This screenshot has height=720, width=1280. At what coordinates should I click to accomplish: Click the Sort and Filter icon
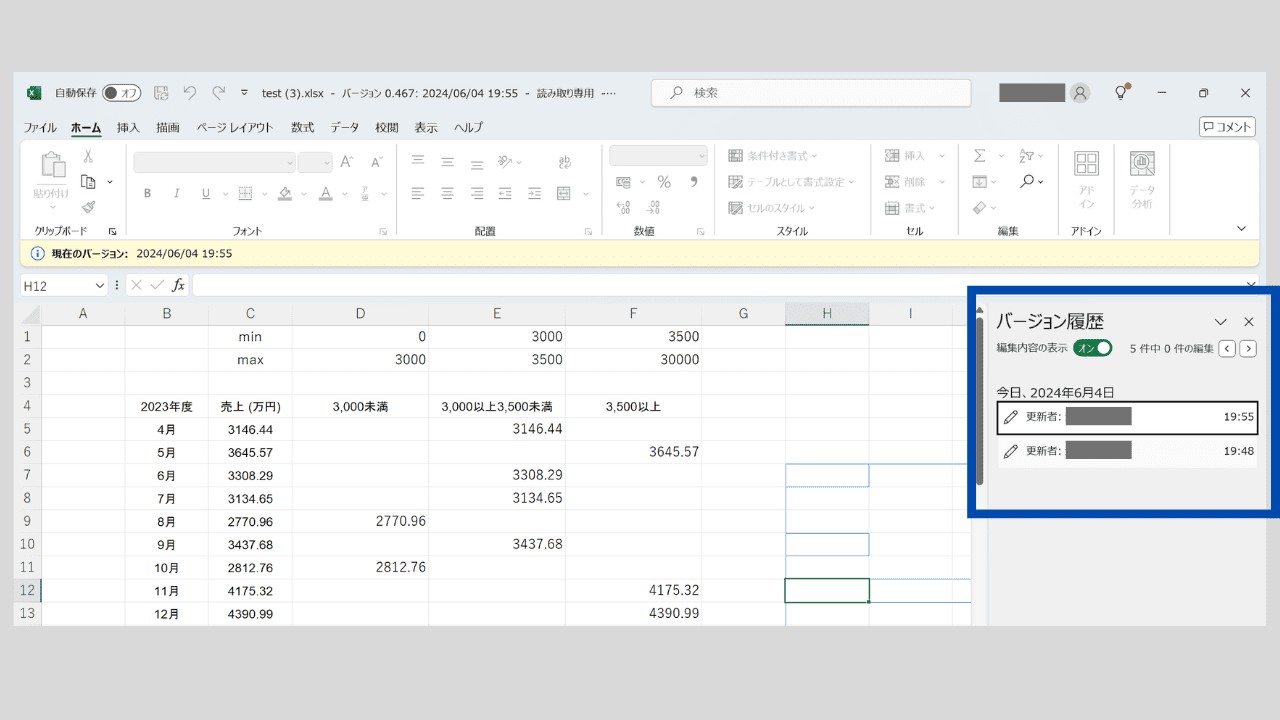[1026, 156]
